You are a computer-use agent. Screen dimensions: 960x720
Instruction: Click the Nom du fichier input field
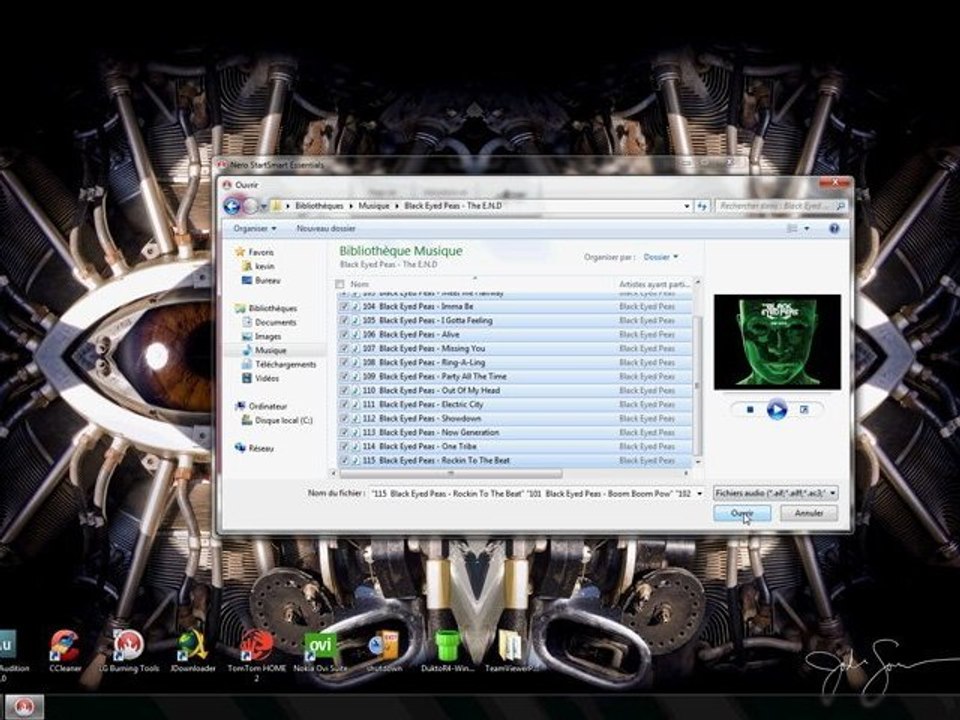point(536,493)
